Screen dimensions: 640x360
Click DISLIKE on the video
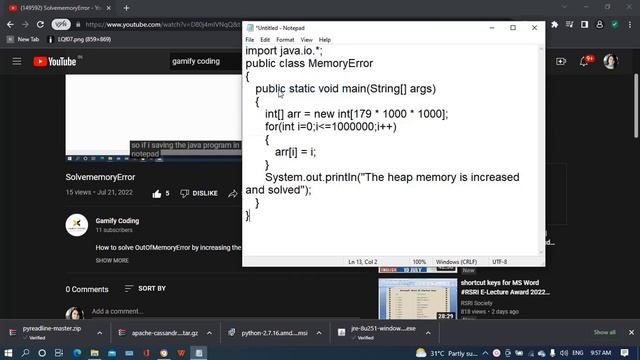pyautogui.click(x=199, y=193)
